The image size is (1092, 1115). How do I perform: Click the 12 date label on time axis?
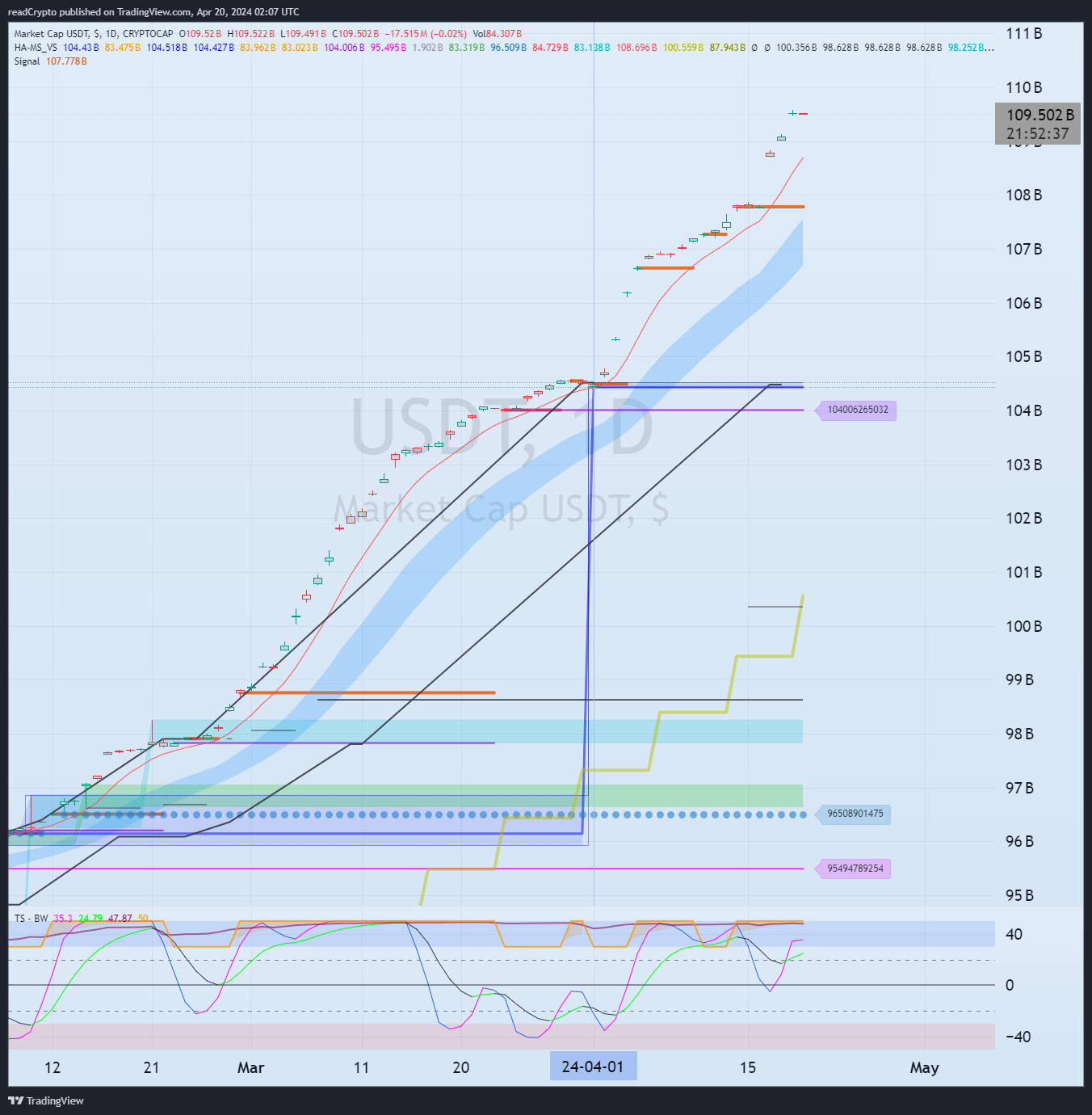click(x=52, y=1068)
